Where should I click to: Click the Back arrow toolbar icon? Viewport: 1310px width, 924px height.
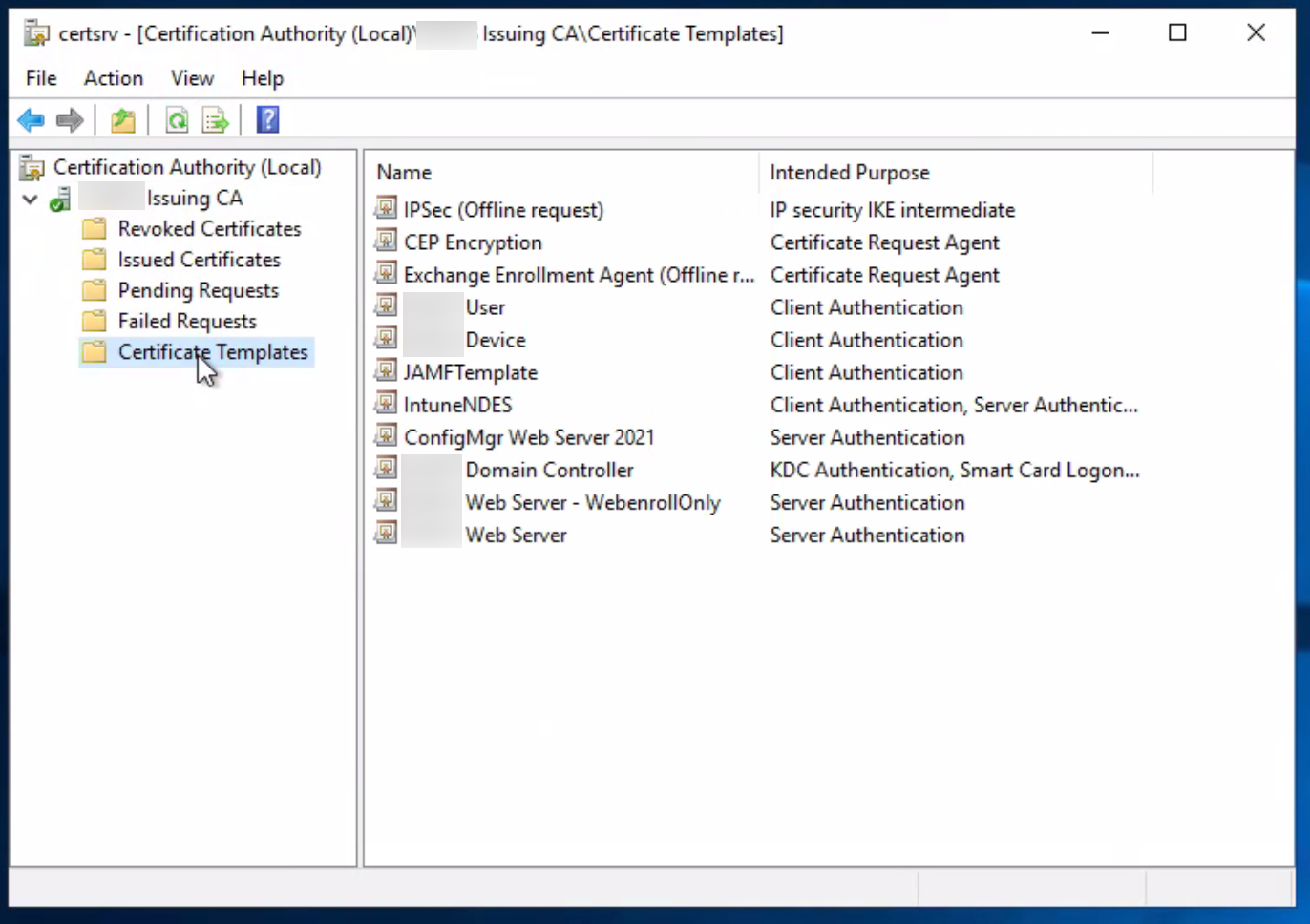click(x=31, y=120)
